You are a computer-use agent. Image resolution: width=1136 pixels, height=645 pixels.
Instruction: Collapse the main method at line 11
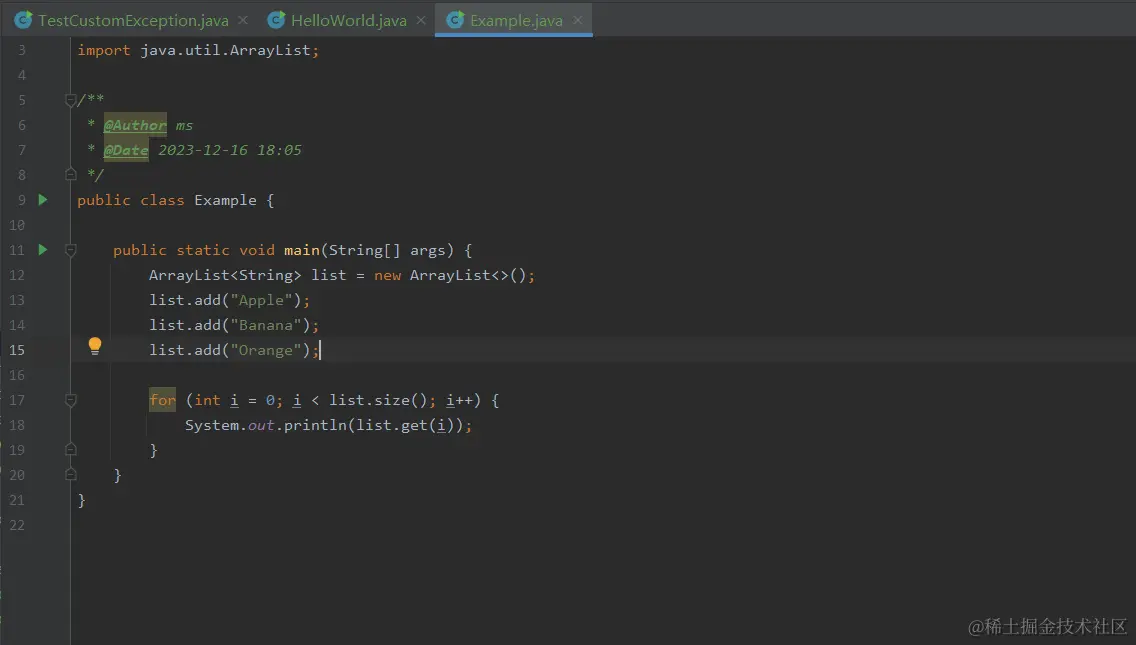(x=70, y=250)
